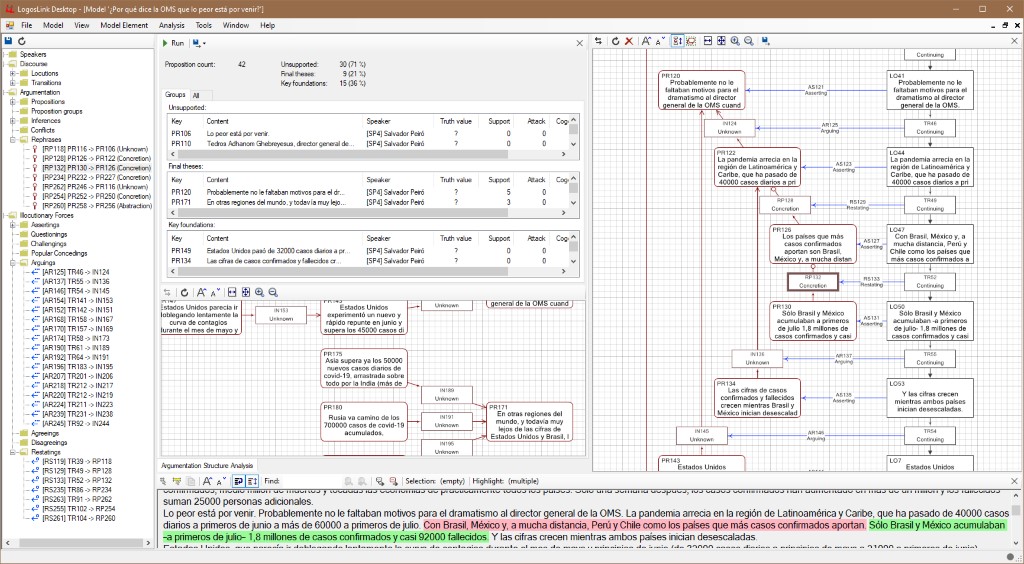Click the red select icon before Selection label
Viewport: 1024px width, 564px height.
[x=393, y=481]
